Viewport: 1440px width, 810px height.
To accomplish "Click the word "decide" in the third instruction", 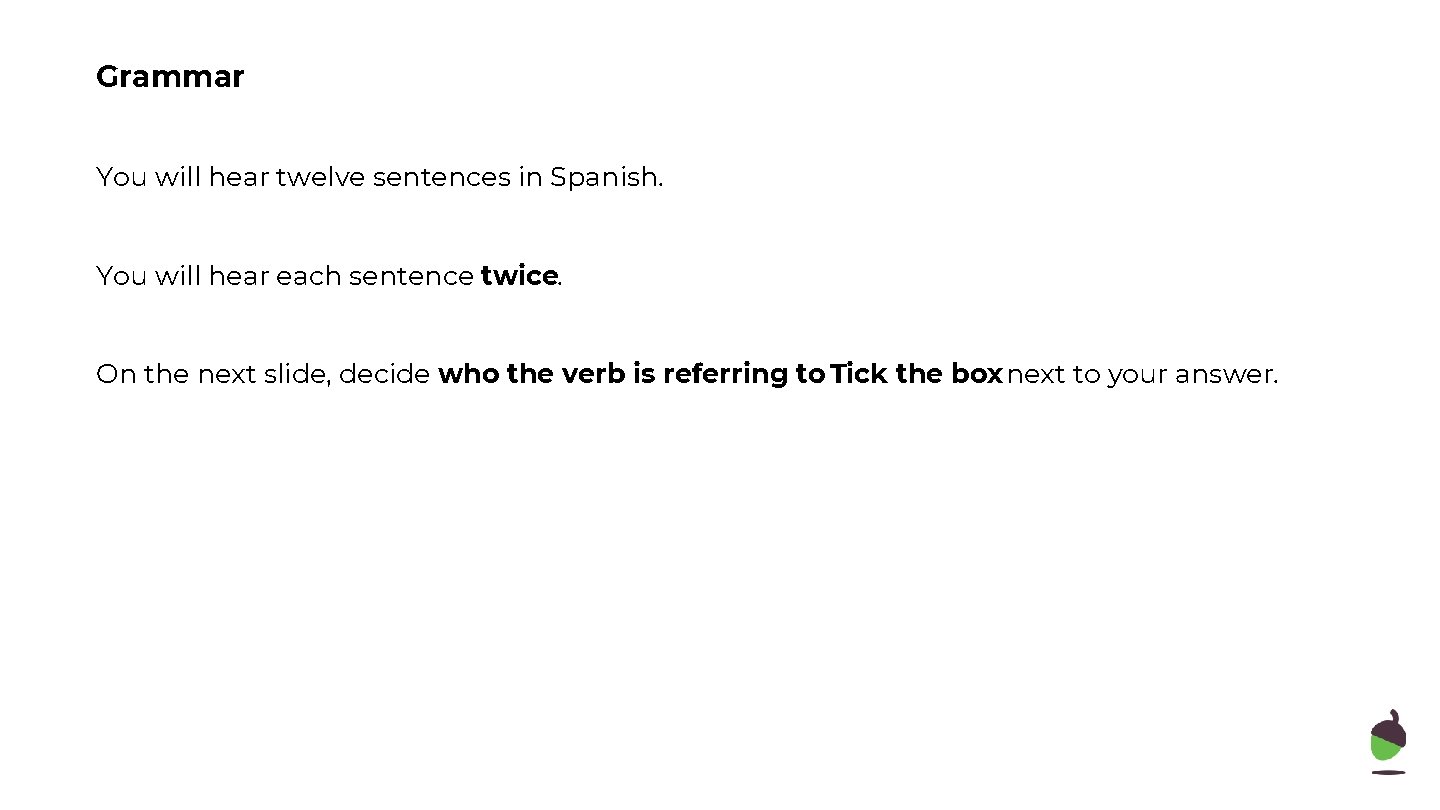I will tap(385, 374).
